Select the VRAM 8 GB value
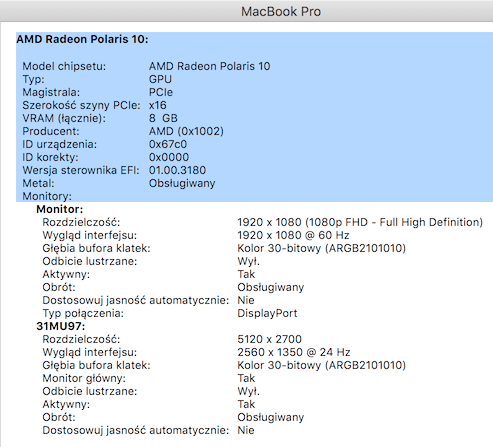 (x=163, y=118)
